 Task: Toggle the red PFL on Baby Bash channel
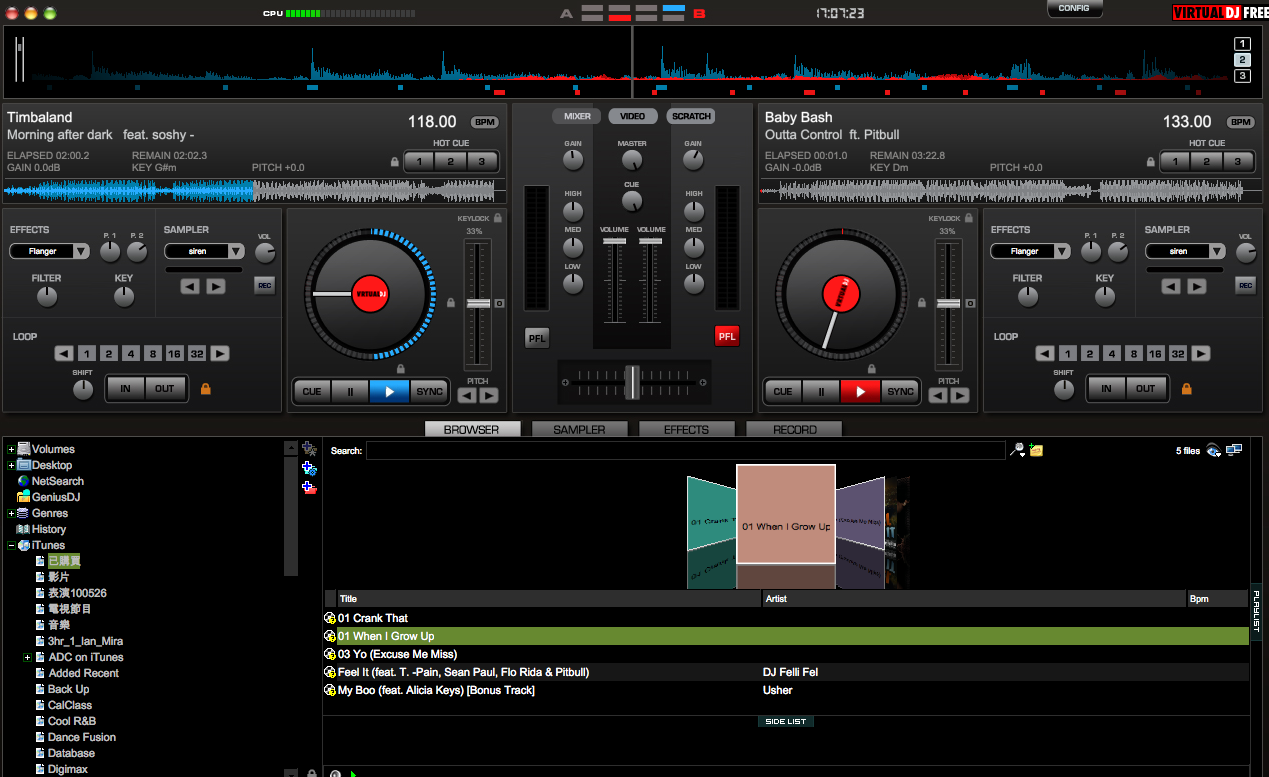(727, 336)
